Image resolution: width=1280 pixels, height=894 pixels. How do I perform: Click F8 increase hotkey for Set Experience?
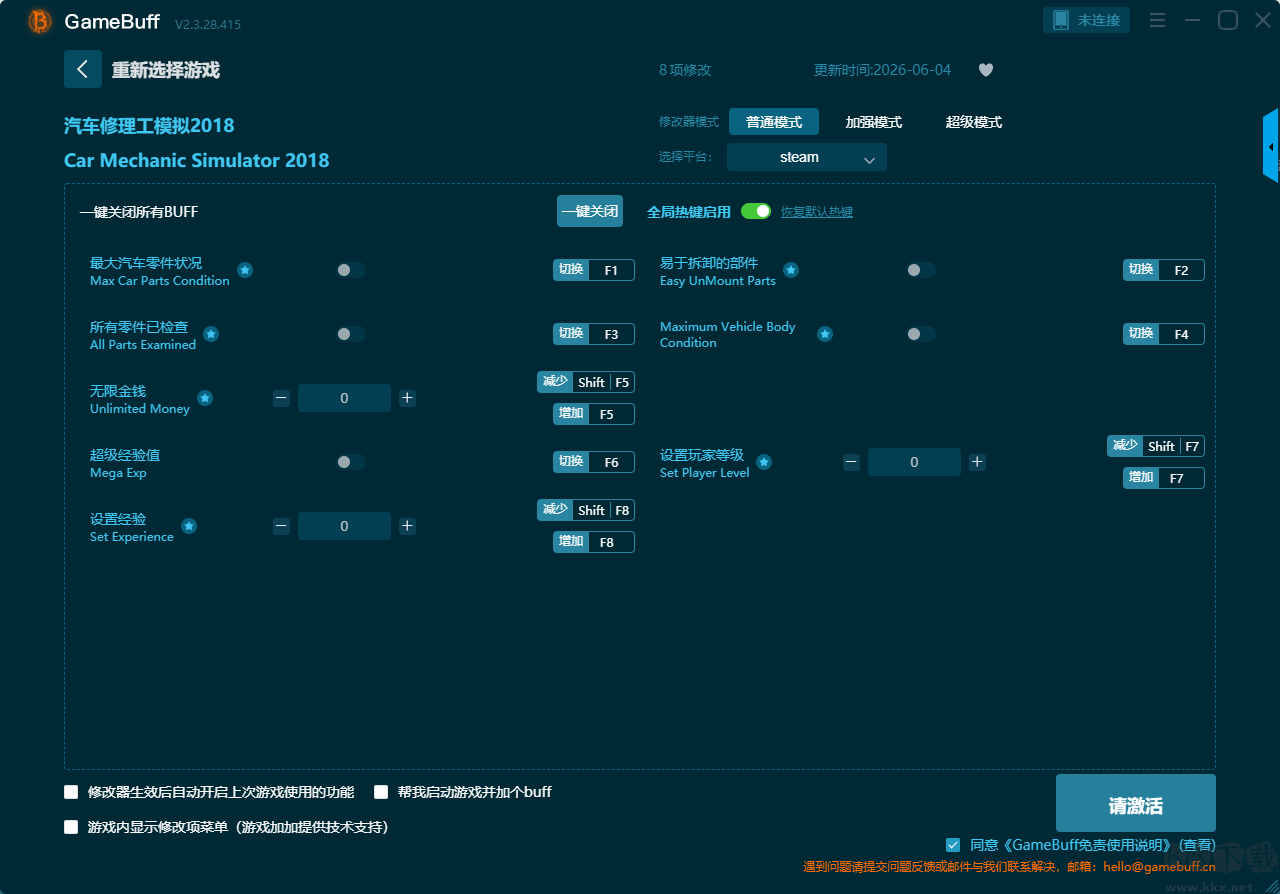[x=594, y=542]
